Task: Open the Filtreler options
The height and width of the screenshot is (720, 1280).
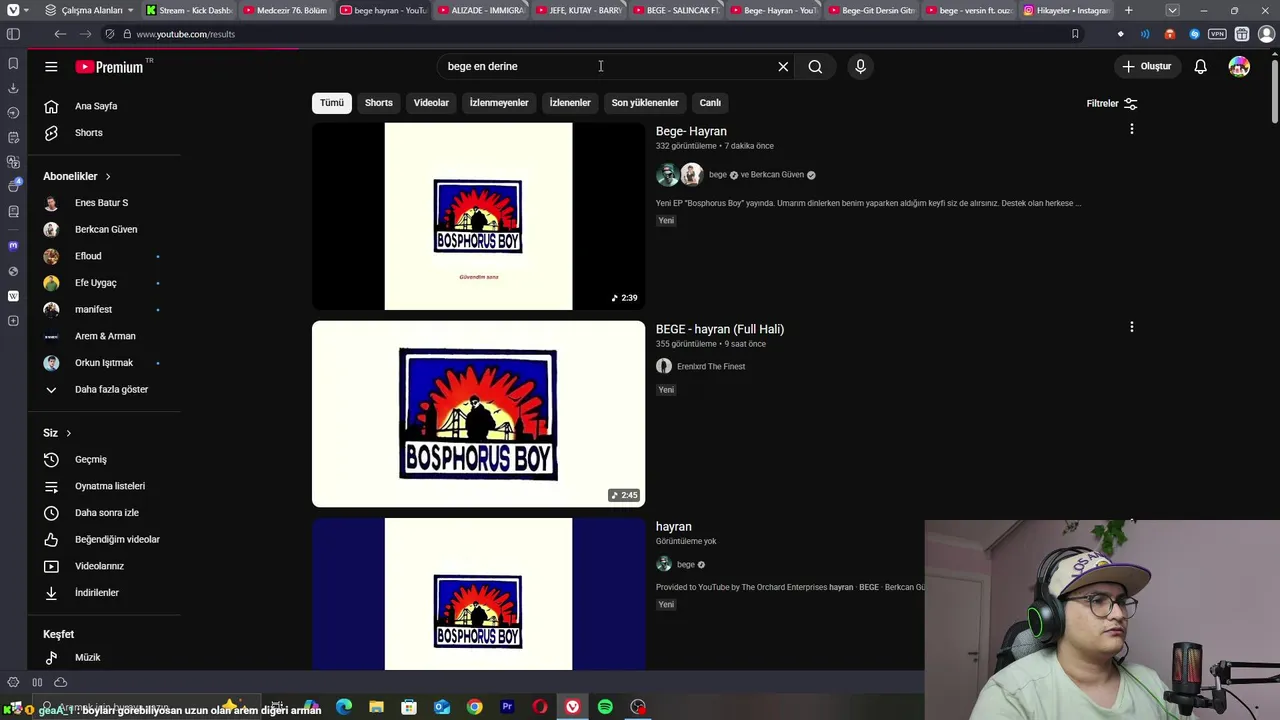Action: coord(1112,104)
